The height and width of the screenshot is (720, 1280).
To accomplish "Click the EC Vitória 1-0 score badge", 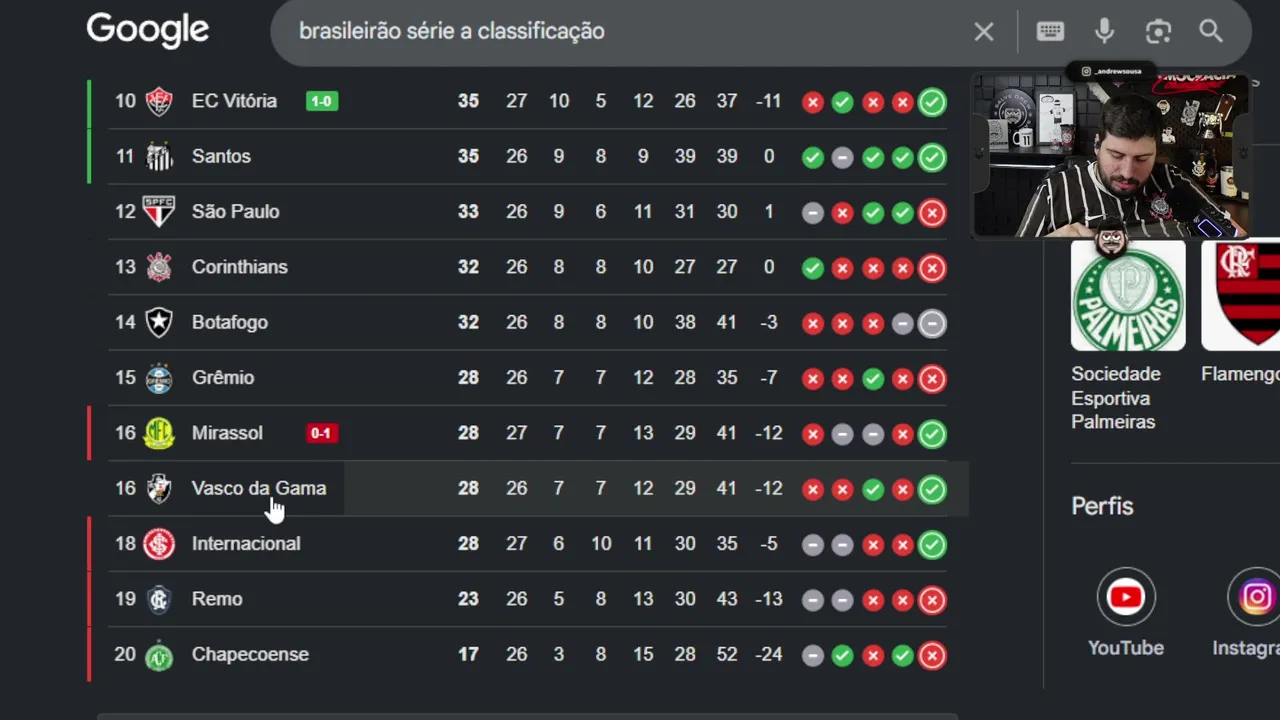I will [322, 101].
